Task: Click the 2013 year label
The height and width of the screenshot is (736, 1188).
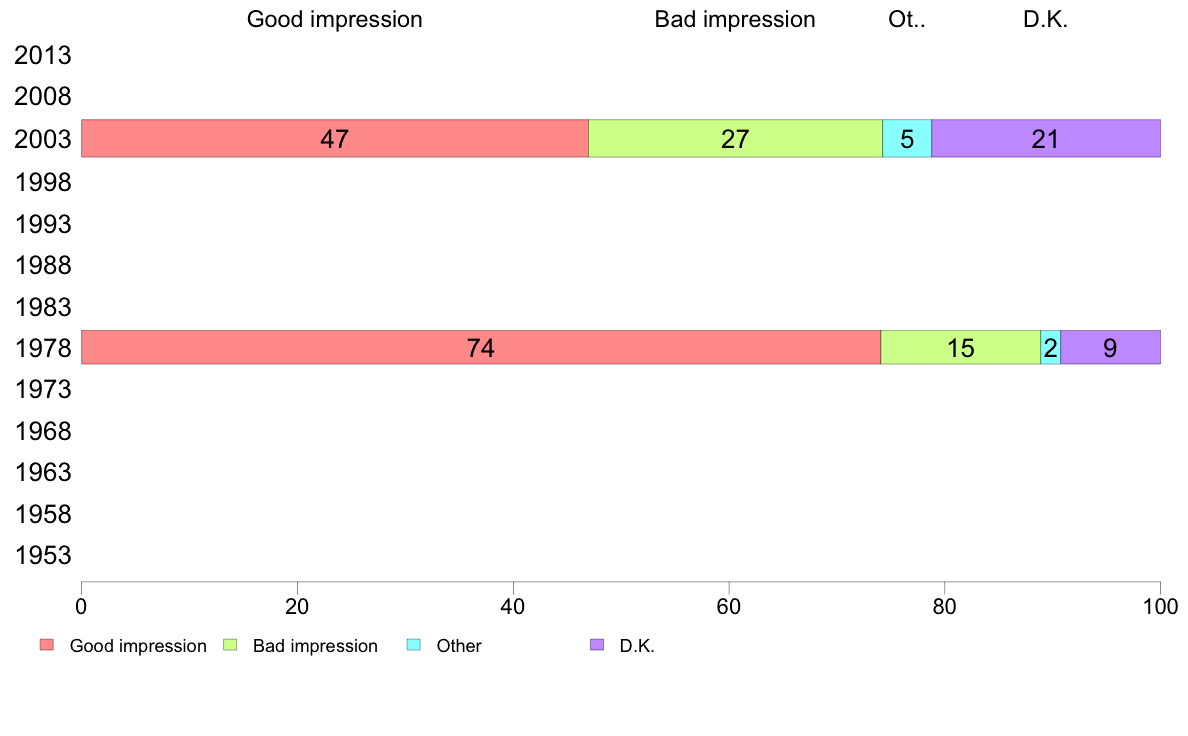Action: (43, 56)
